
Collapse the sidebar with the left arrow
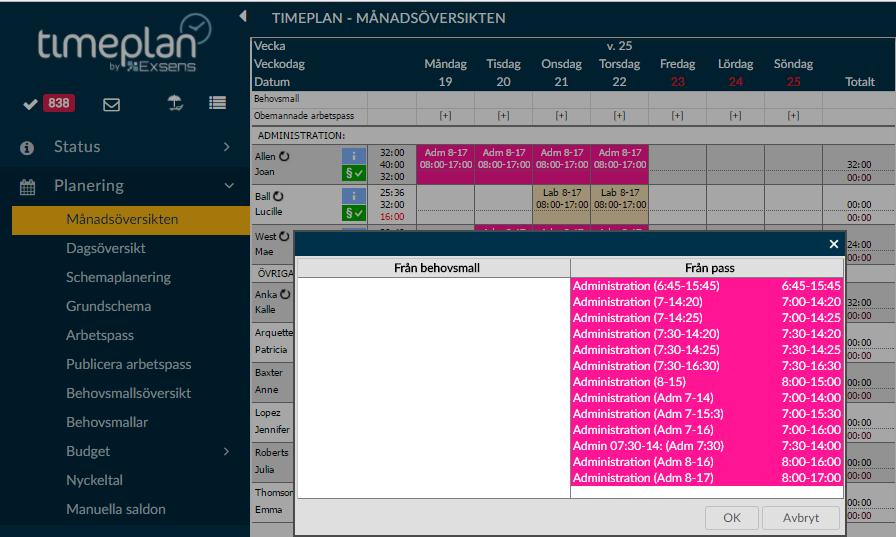tap(243, 16)
